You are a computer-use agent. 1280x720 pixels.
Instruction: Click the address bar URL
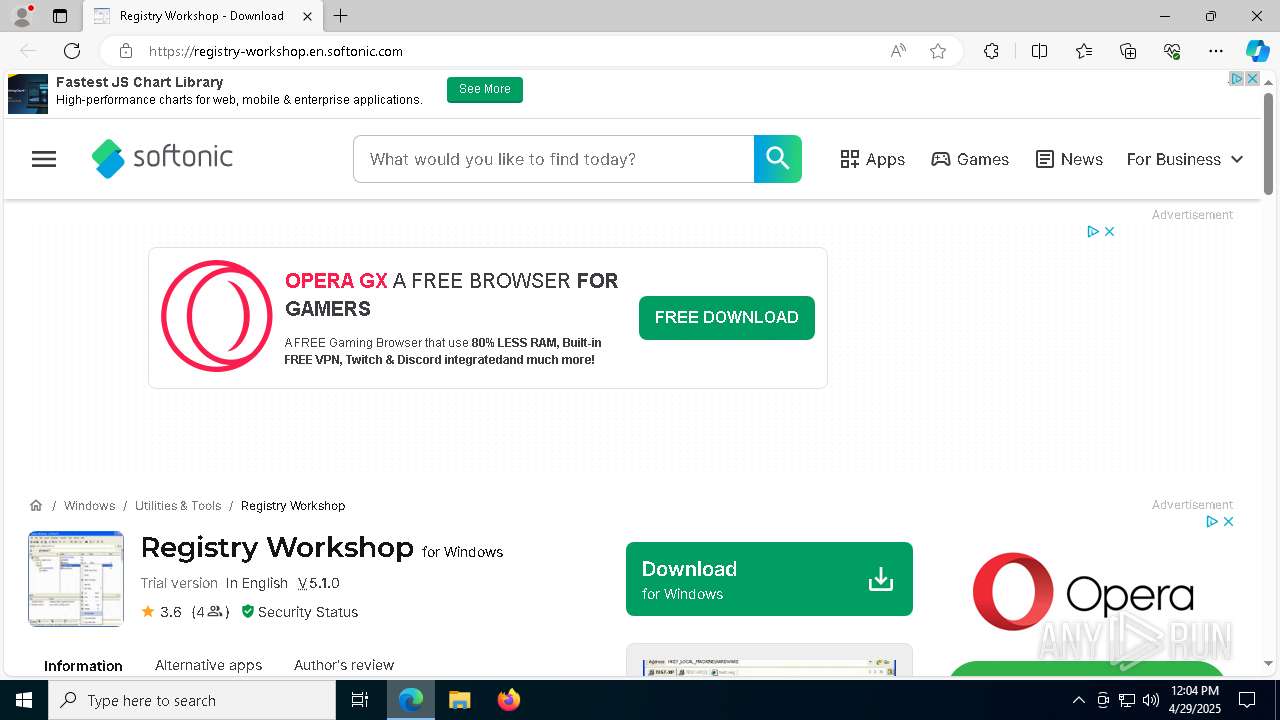coord(276,51)
